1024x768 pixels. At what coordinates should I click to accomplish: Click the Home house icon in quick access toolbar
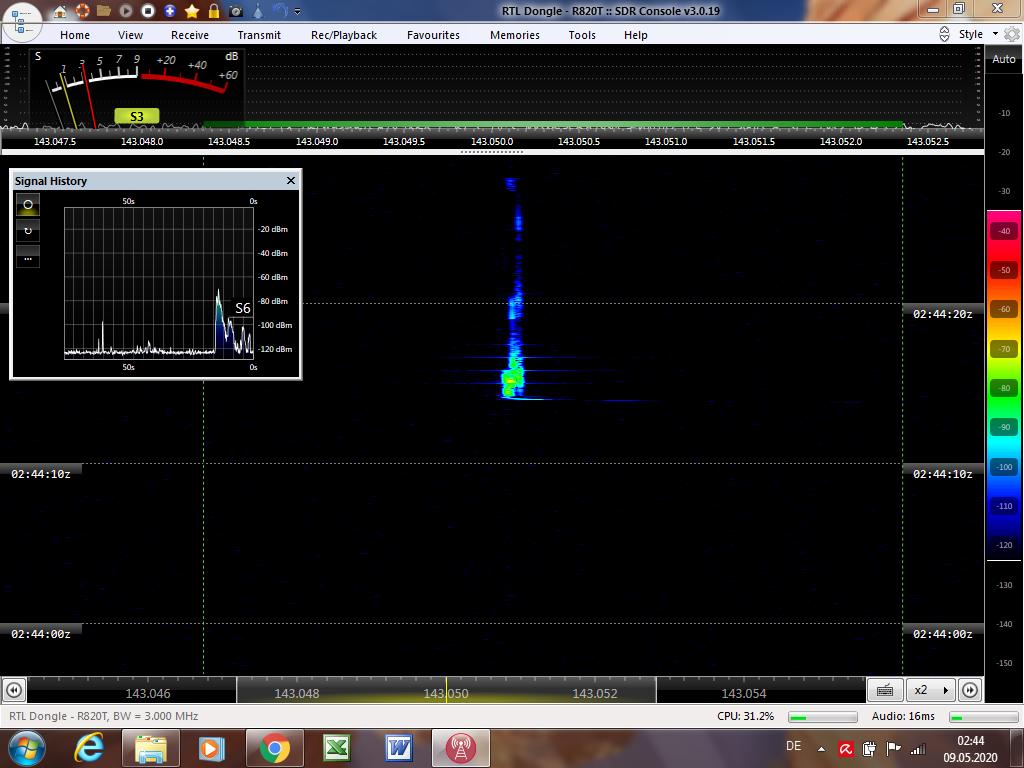pos(59,11)
